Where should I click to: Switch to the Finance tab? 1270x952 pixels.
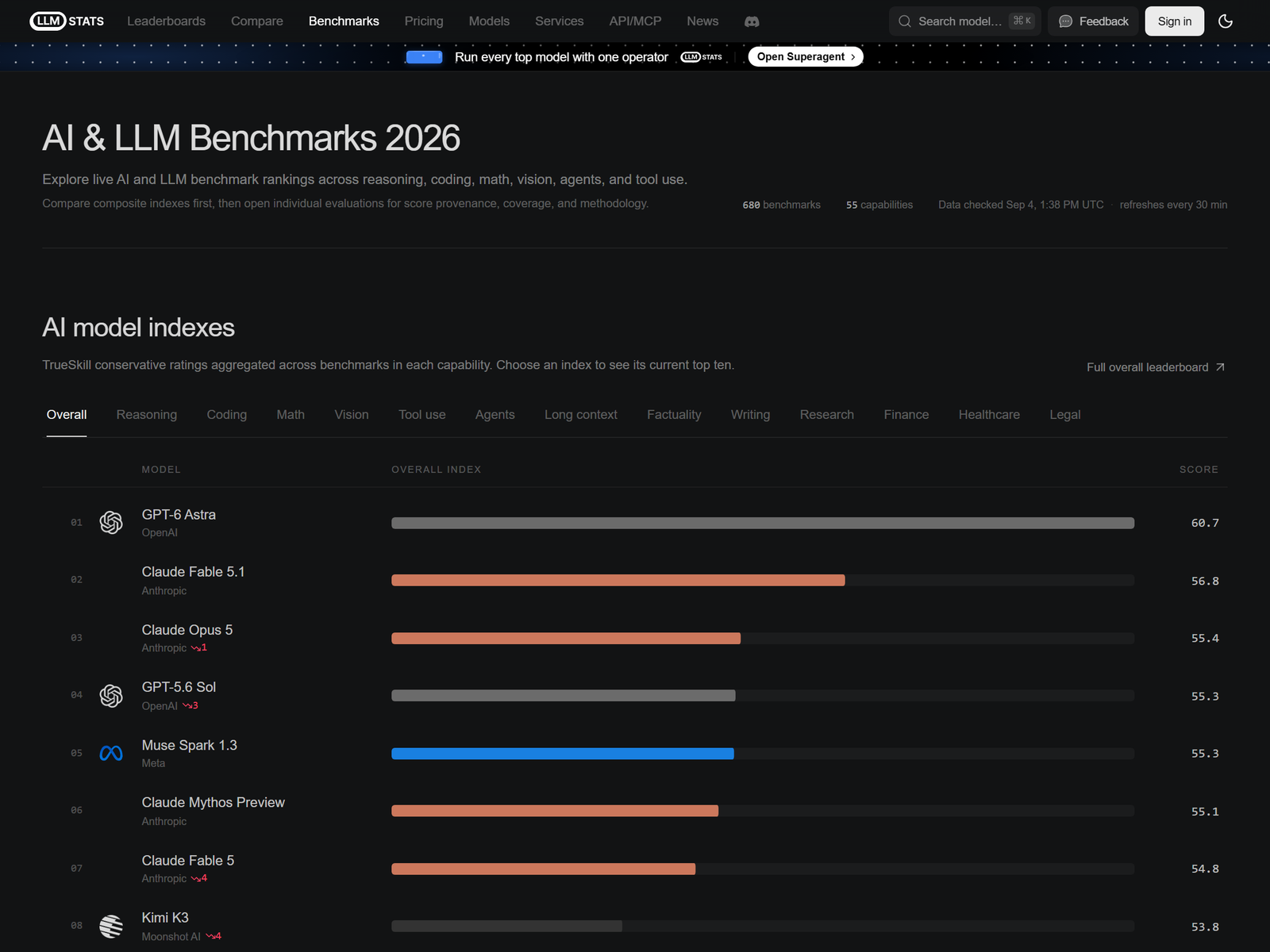tap(906, 415)
